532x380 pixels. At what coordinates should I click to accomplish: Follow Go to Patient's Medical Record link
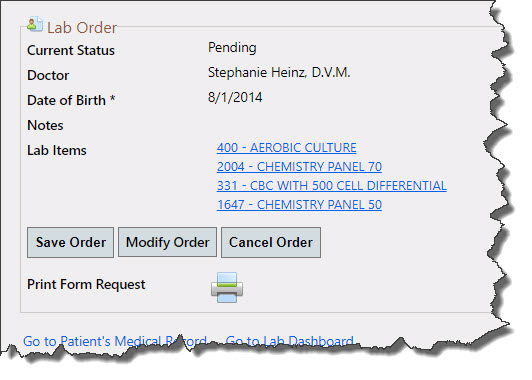click(x=115, y=341)
